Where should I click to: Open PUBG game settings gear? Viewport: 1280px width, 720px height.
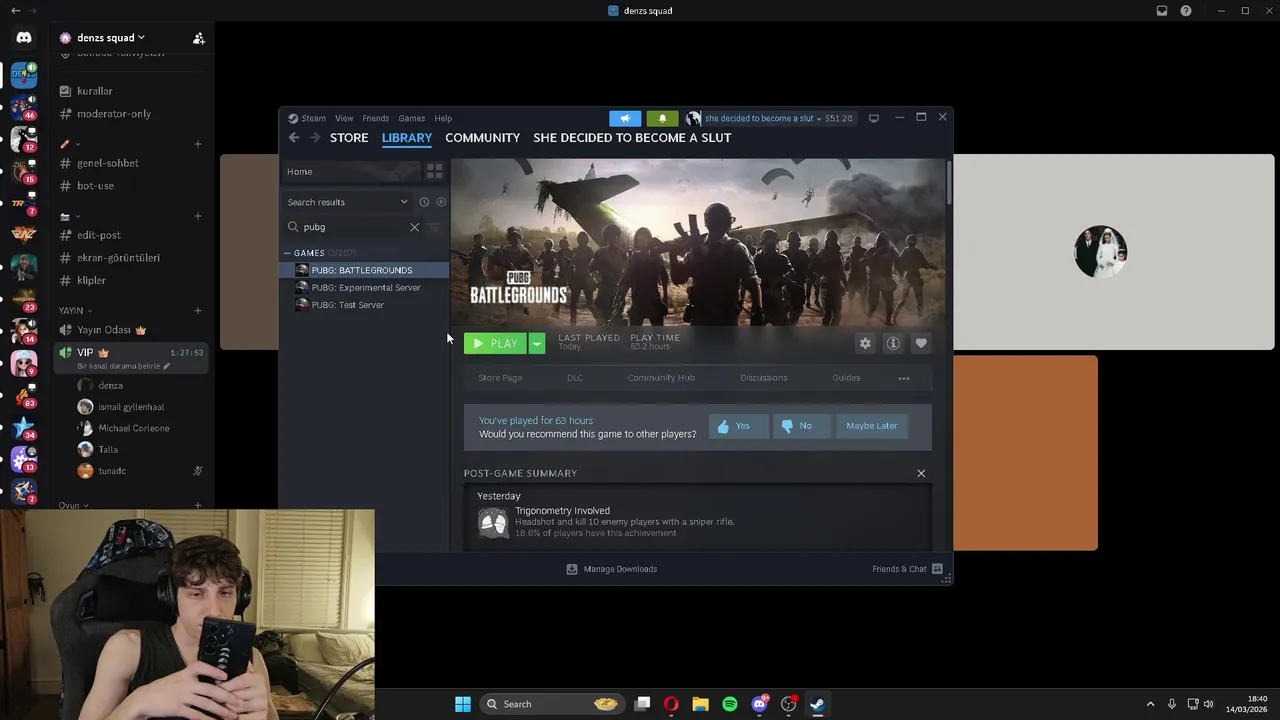pos(865,343)
